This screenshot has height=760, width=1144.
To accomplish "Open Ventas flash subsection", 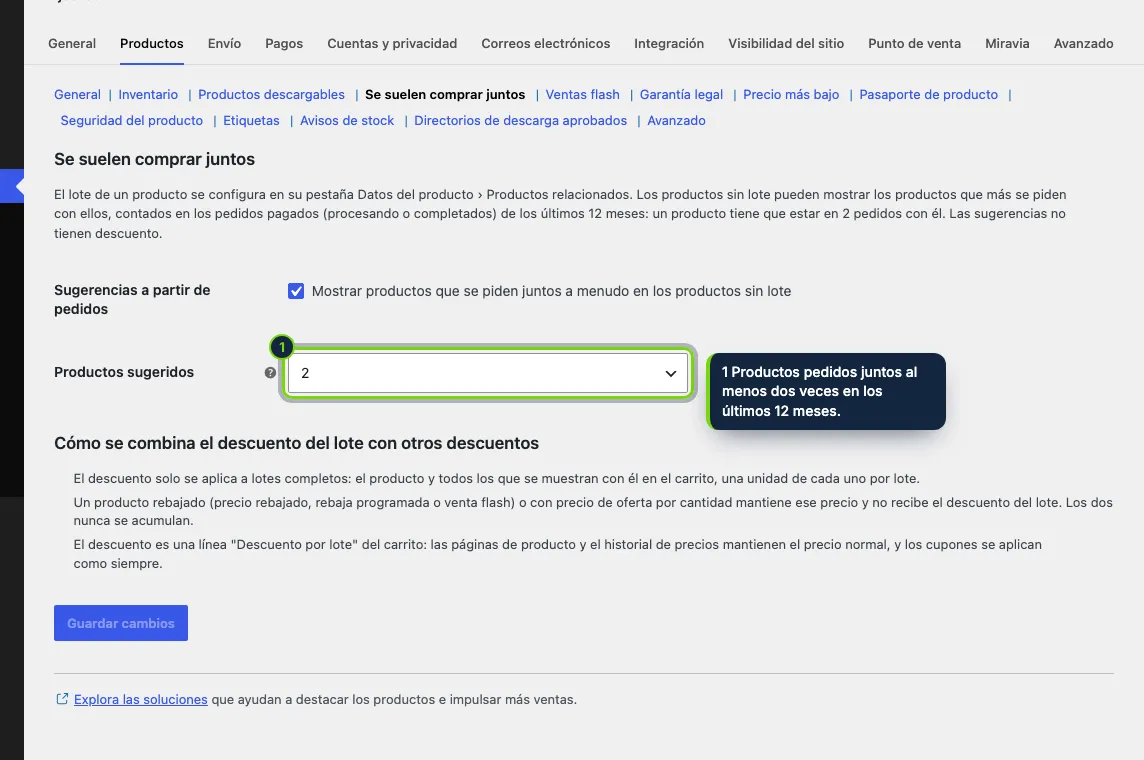I will [582, 94].
